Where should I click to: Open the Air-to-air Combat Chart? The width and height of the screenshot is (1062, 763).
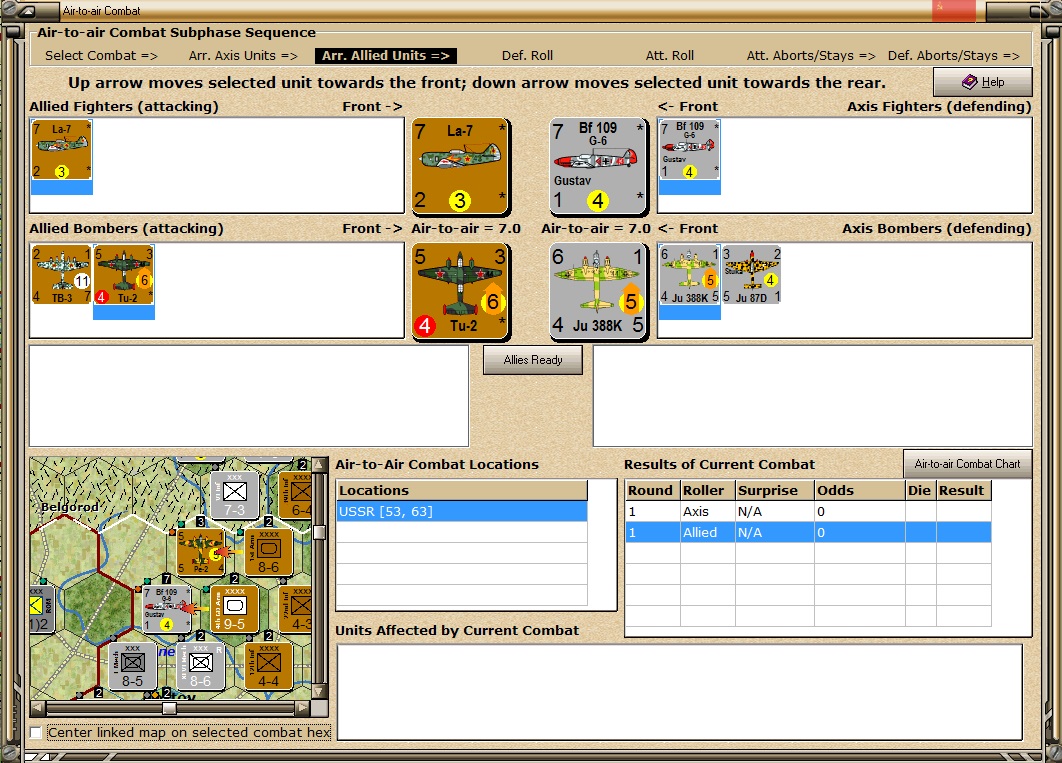(x=967, y=464)
